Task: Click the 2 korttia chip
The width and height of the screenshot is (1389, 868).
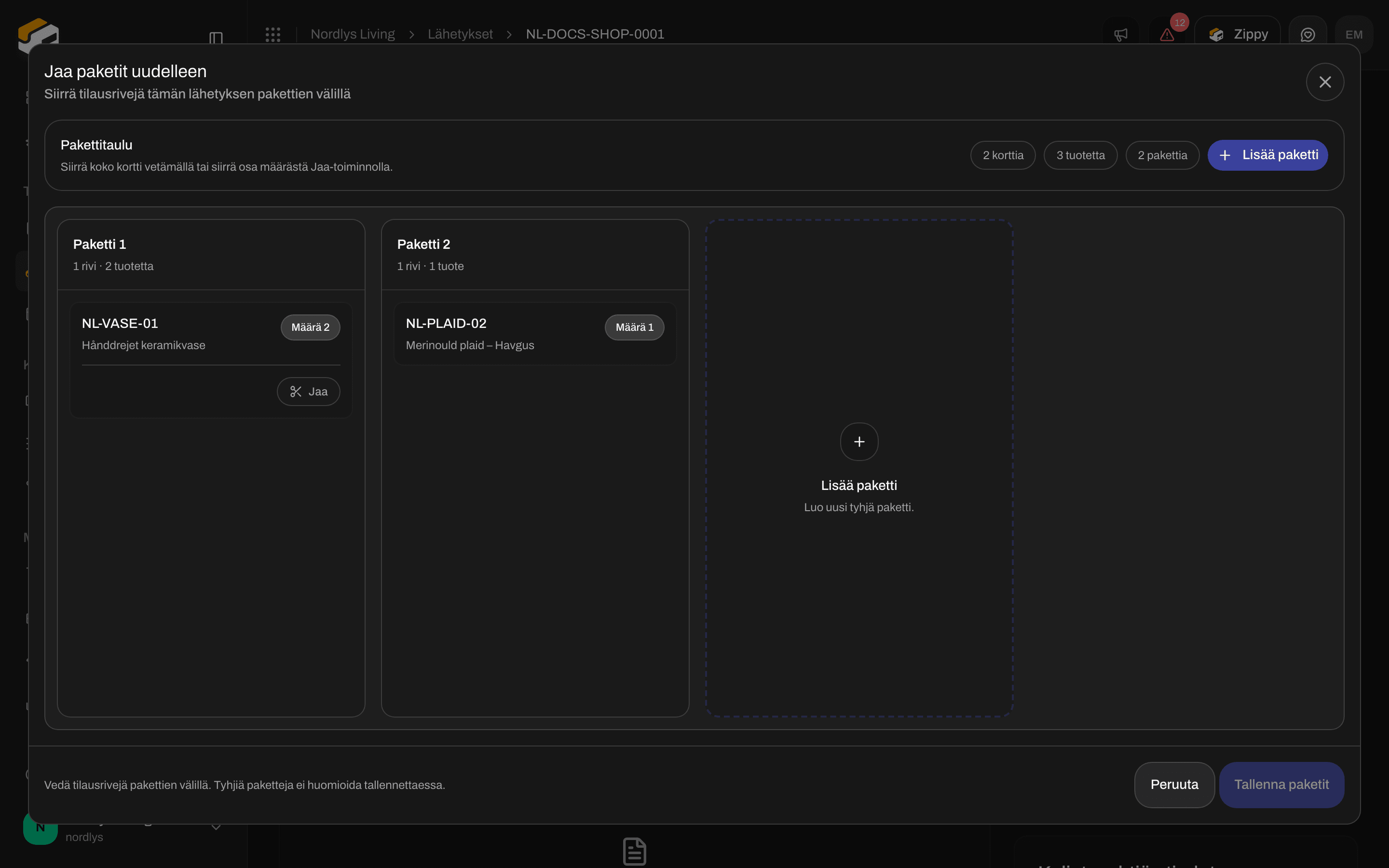Action: tap(1003, 155)
